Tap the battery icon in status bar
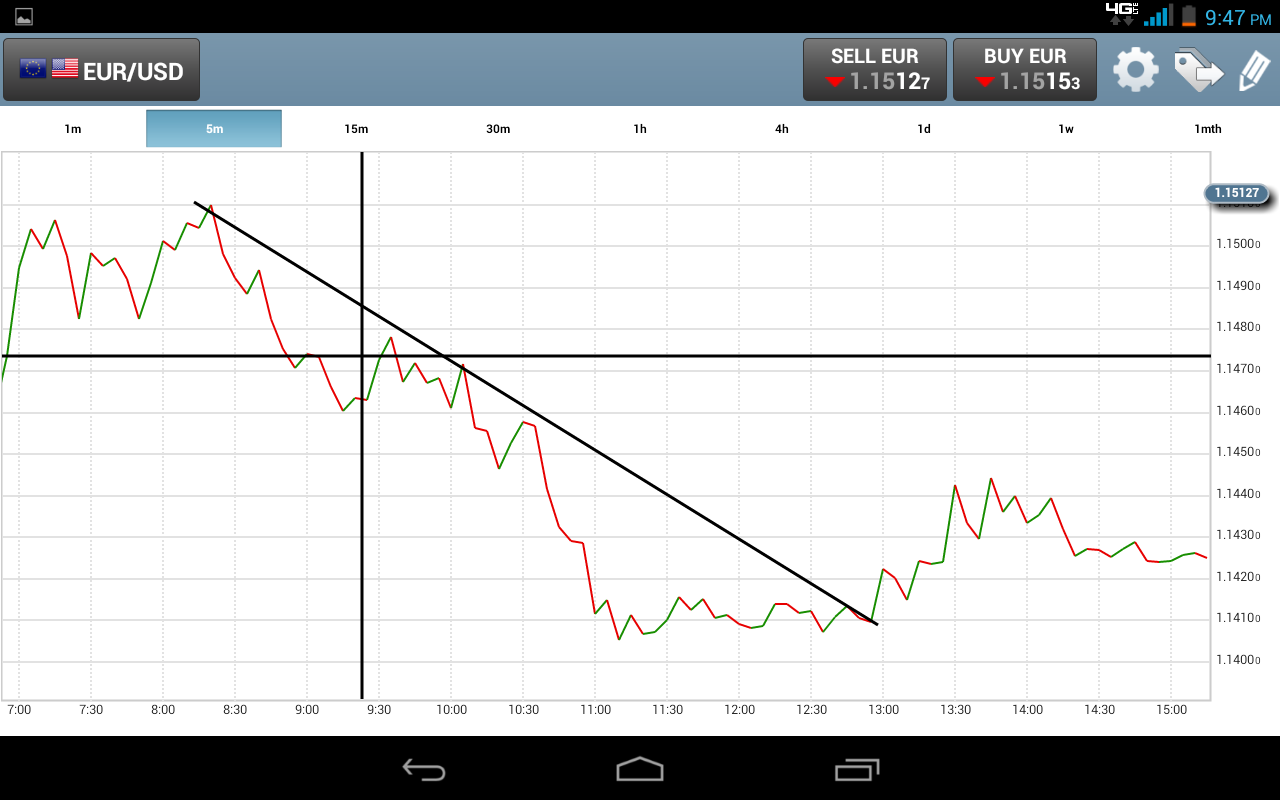Screen dimensions: 1280x800 (1189, 16)
